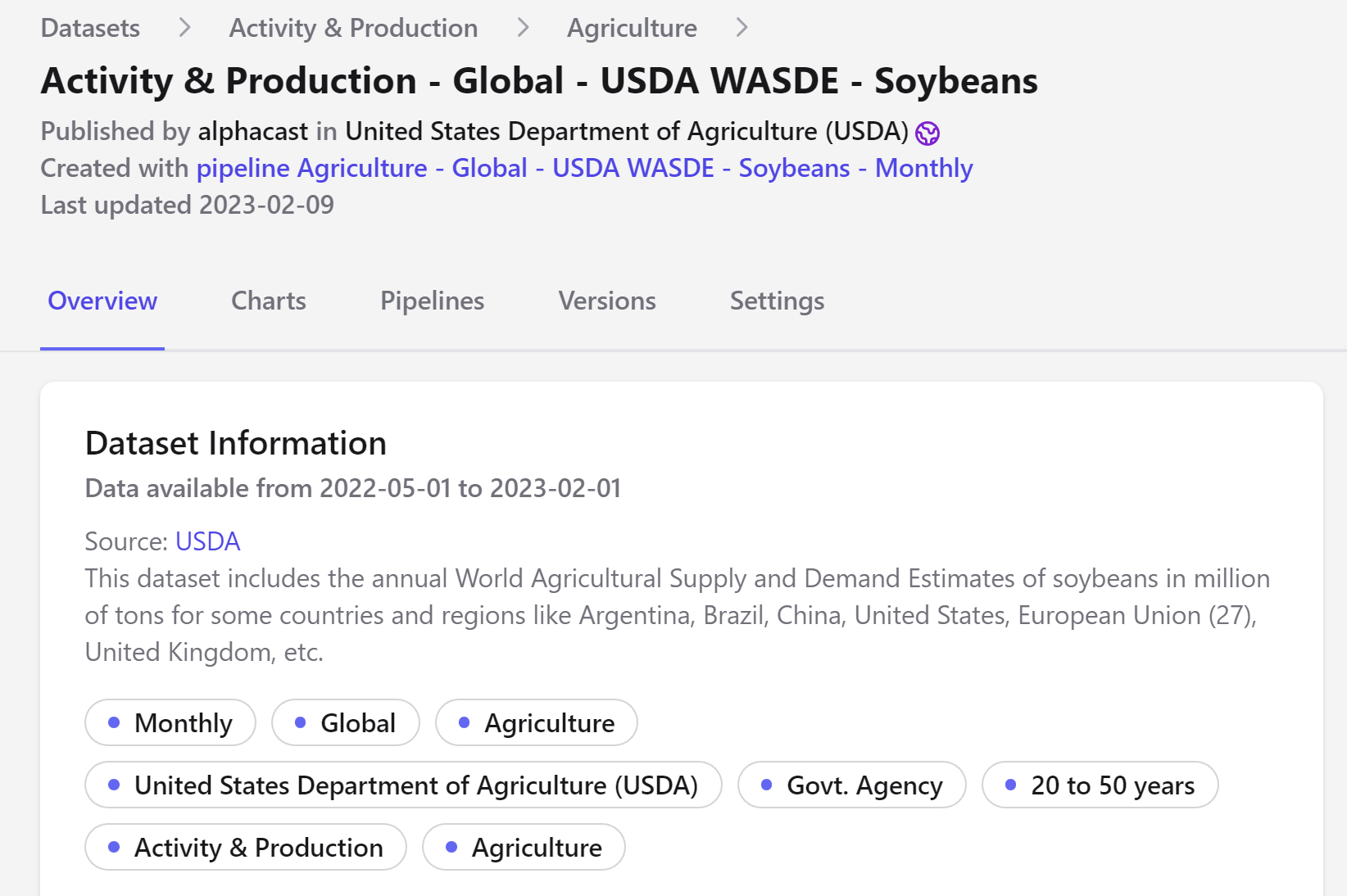The image size is (1347, 896).
Task: Open the Pipelines tab
Action: coord(432,301)
